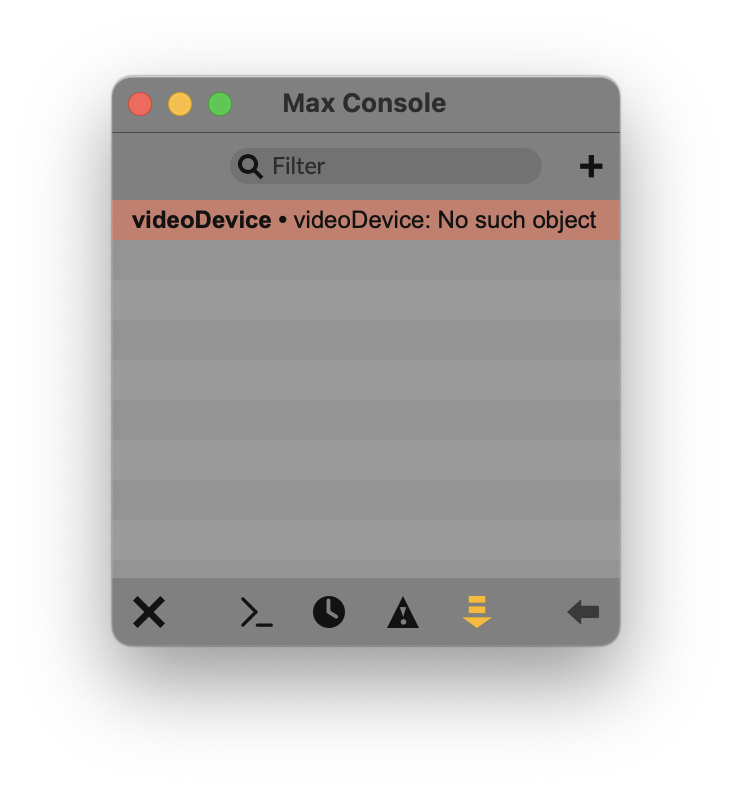Click the Max Console title text
Screen dimensions: 732x794
(364, 103)
